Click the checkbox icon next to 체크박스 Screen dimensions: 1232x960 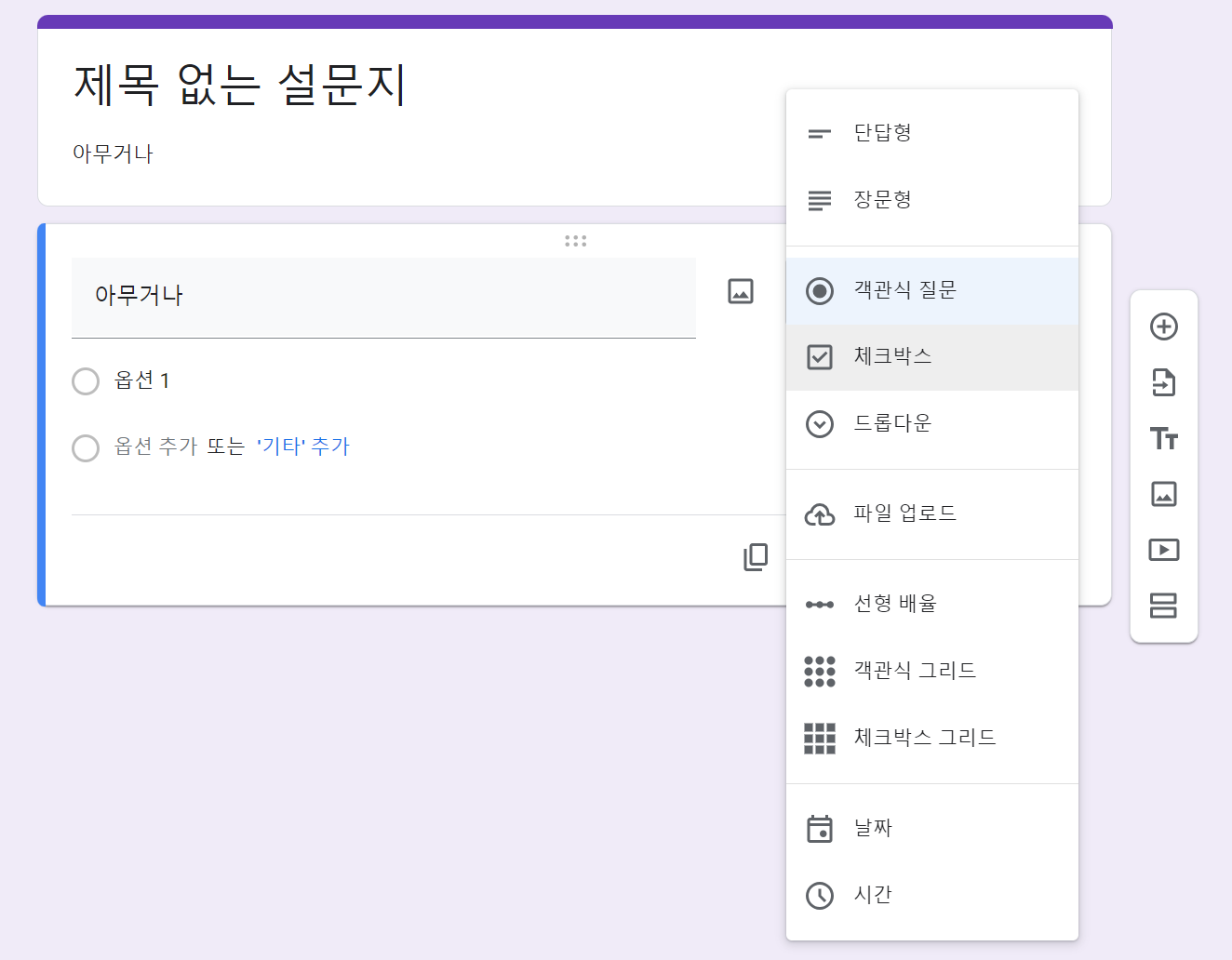pyautogui.click(x=820, y=357)
